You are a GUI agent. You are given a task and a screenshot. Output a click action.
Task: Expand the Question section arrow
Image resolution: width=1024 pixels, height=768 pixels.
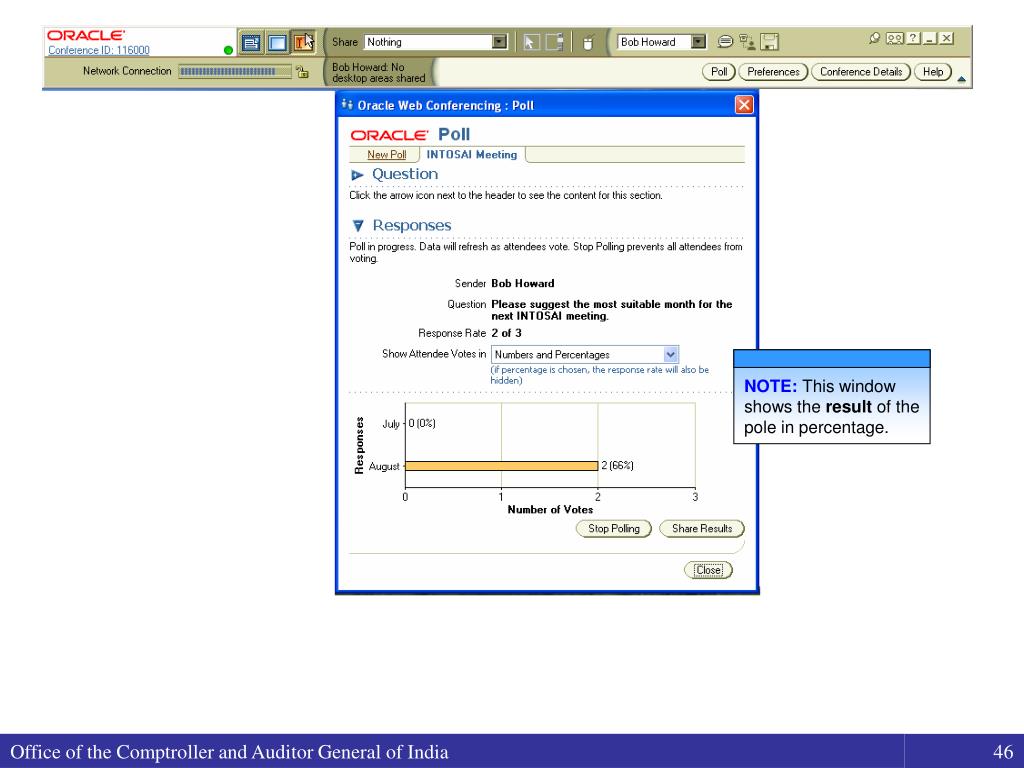coord(357,175)
